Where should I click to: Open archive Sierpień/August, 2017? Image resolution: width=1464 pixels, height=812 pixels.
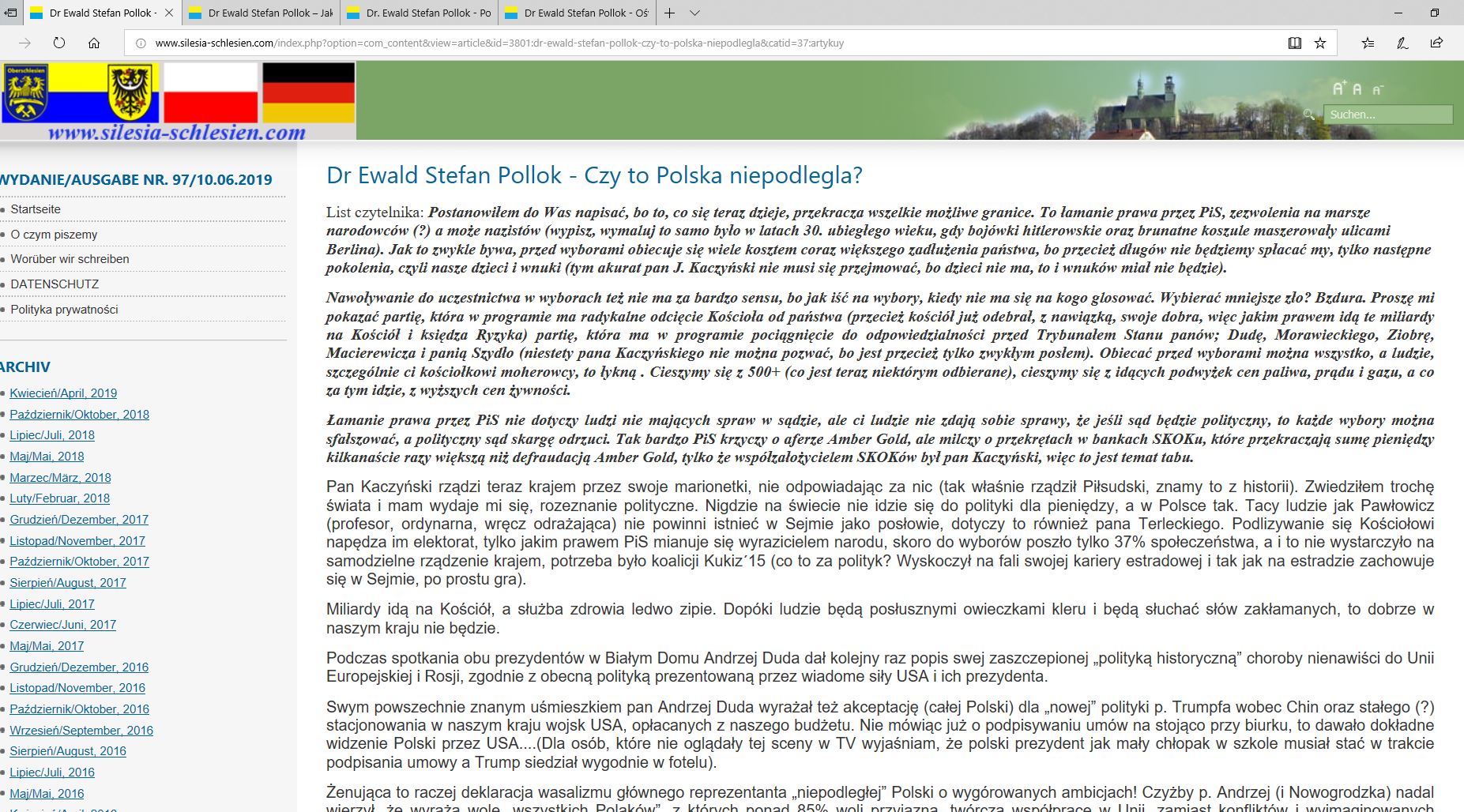coord(68,583)
